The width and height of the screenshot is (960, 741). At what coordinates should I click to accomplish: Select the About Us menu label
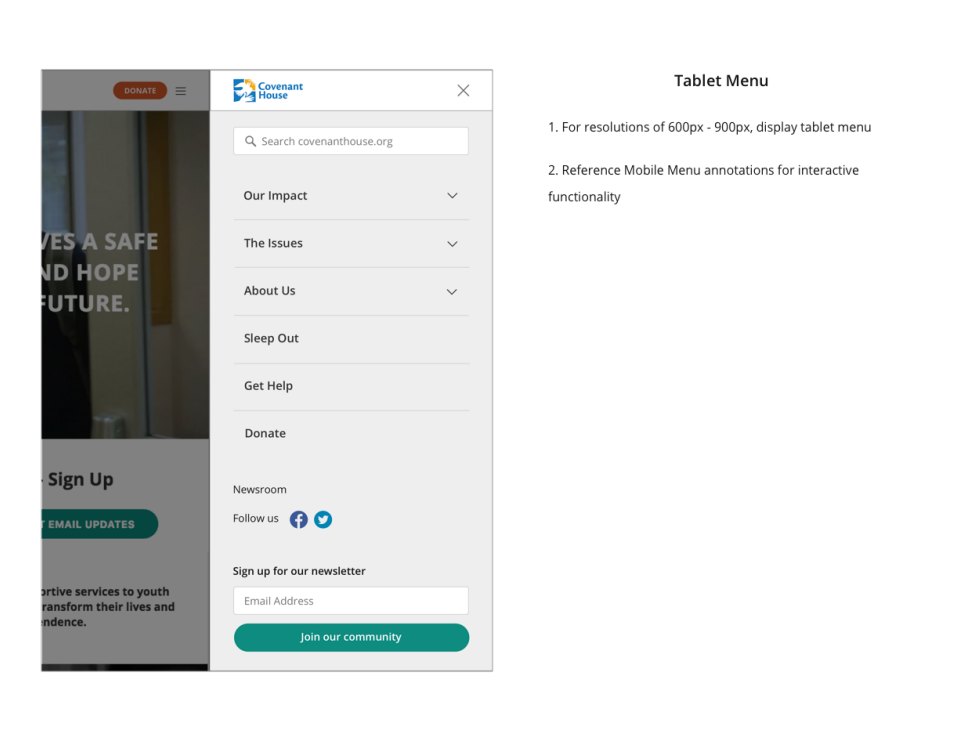[x=269, y=291]
